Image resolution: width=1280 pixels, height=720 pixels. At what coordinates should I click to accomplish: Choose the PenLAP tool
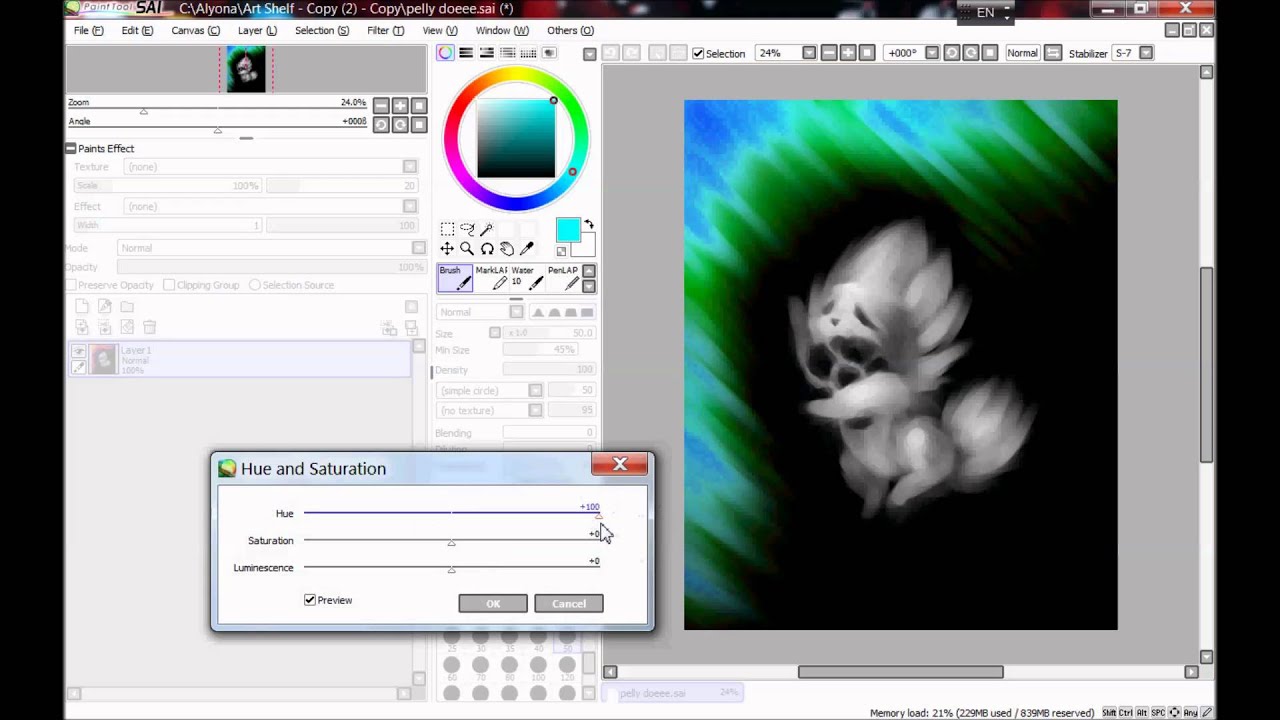[563, 278]
